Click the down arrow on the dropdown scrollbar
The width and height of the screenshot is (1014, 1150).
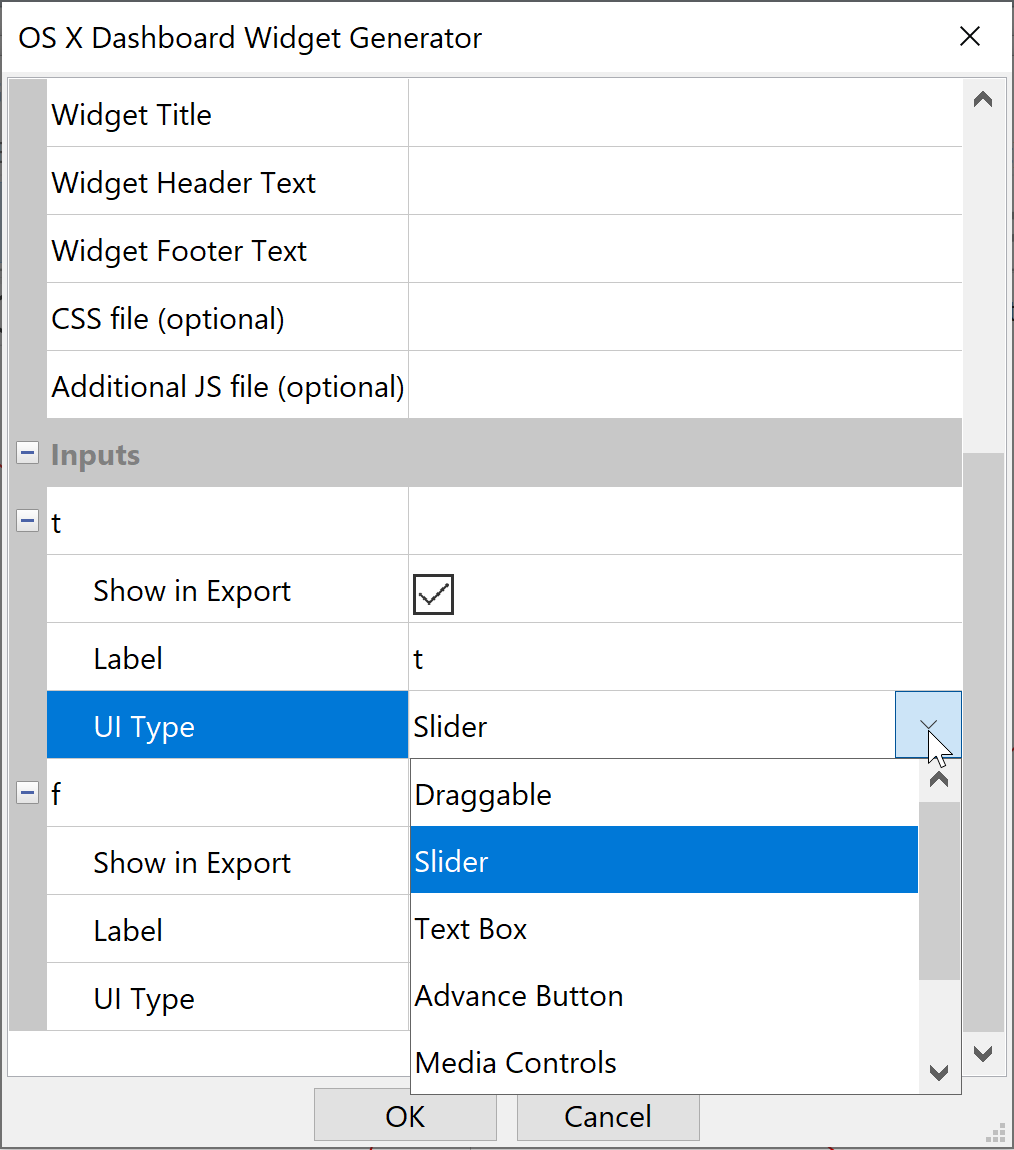click(x=938, y=1072)
